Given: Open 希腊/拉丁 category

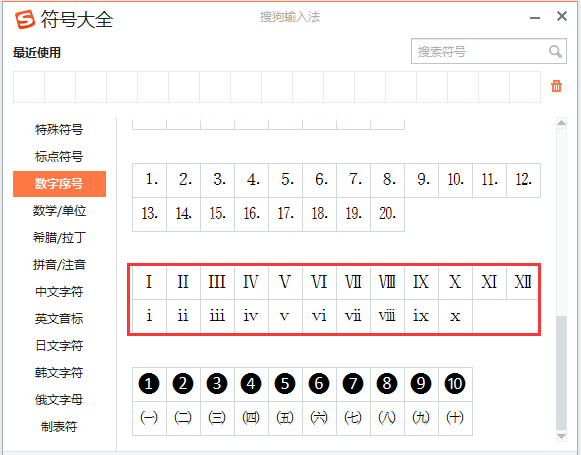Looking at the screenshot, I should [x=59, y=238].
